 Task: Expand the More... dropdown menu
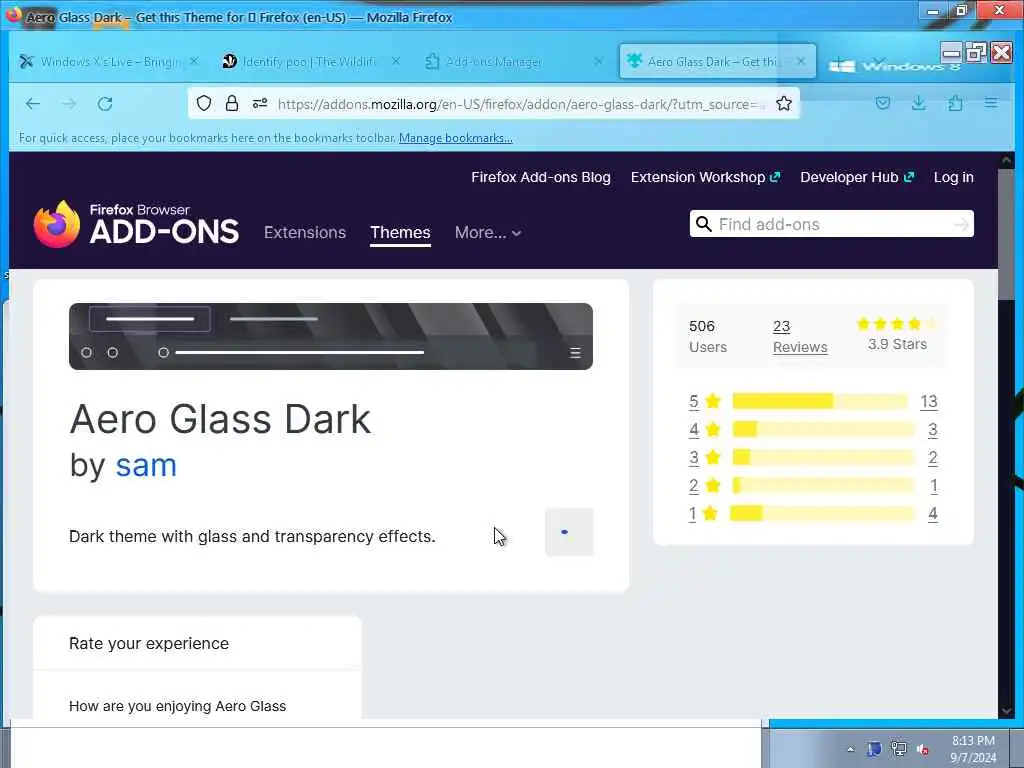click(488, 232)
